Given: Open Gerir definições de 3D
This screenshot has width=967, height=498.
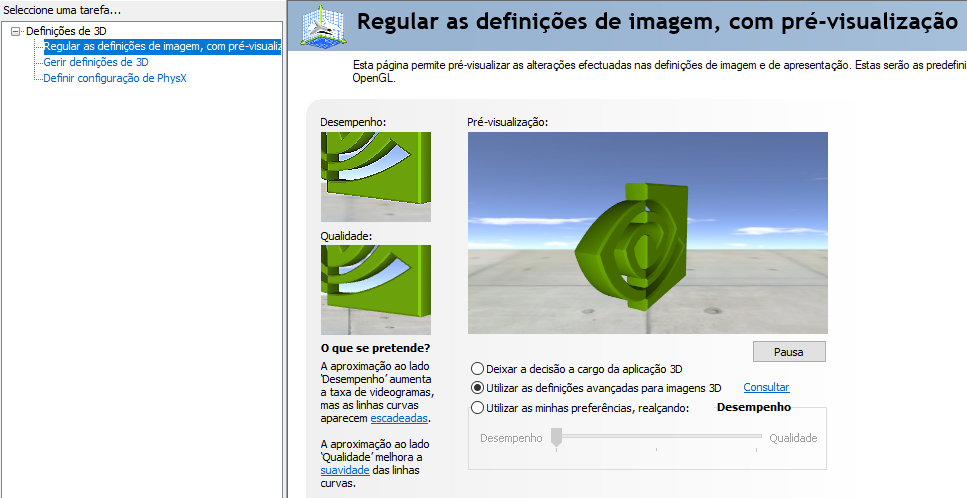Looking at the screenshot, I should 96,62.
